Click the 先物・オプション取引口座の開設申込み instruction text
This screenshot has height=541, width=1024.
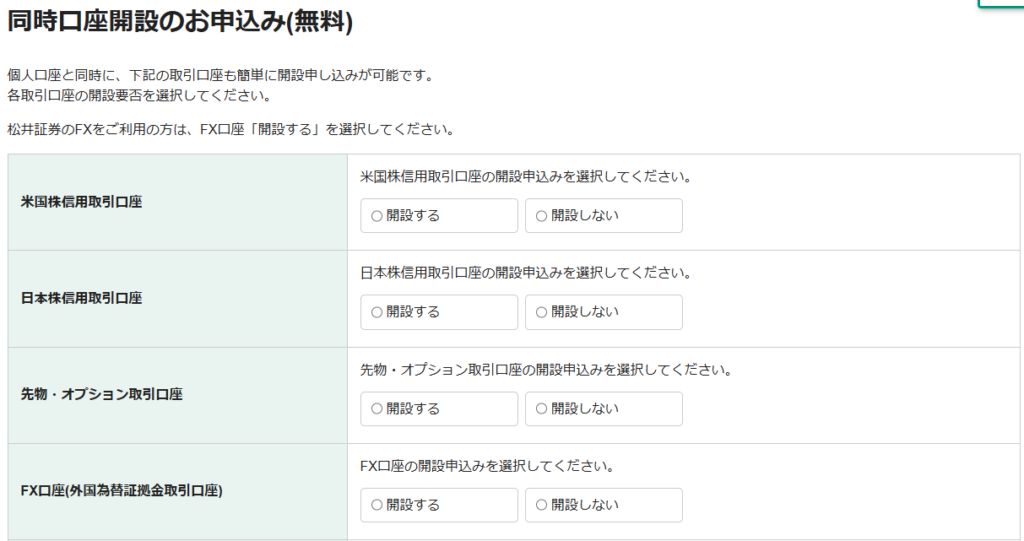coord(546,370)
